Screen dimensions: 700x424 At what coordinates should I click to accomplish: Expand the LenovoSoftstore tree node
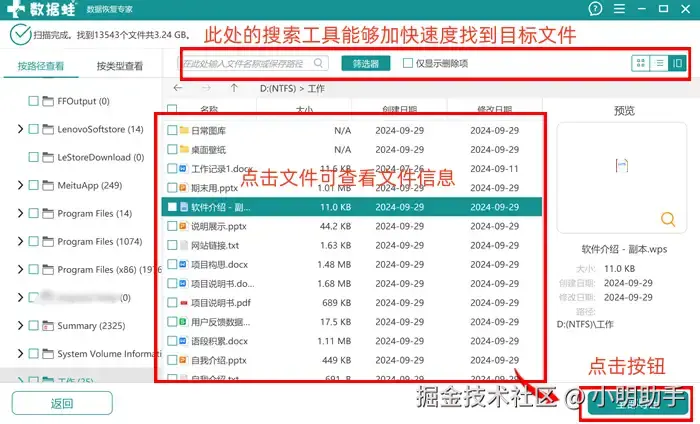[20, 129]
